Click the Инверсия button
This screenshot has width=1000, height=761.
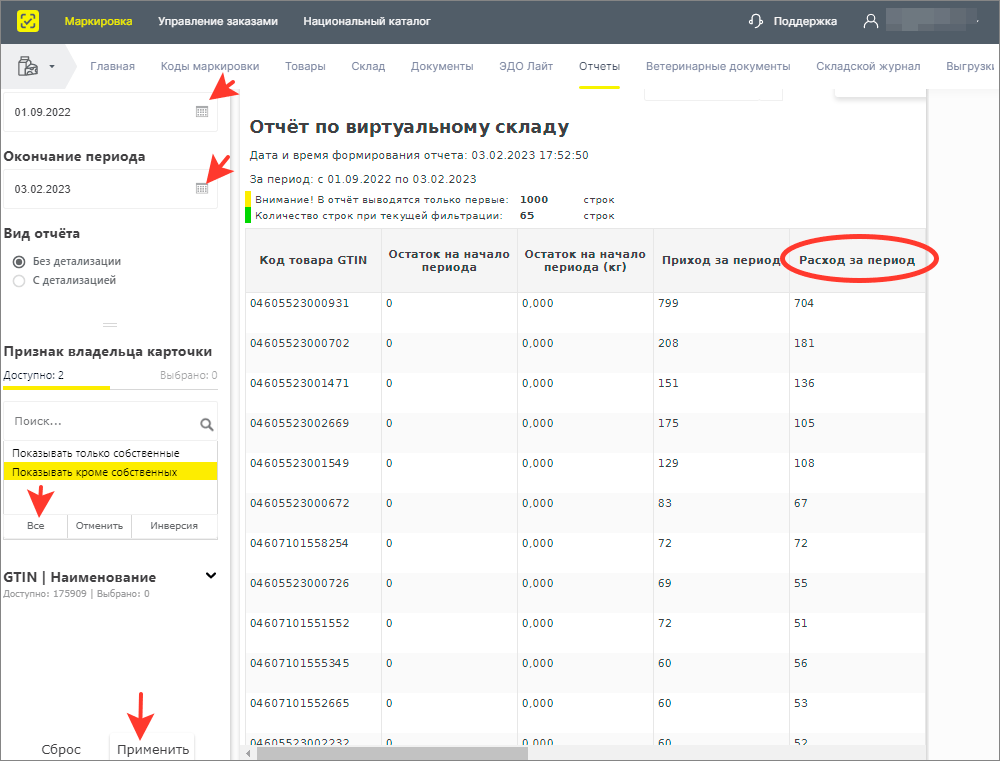[174, 526]
